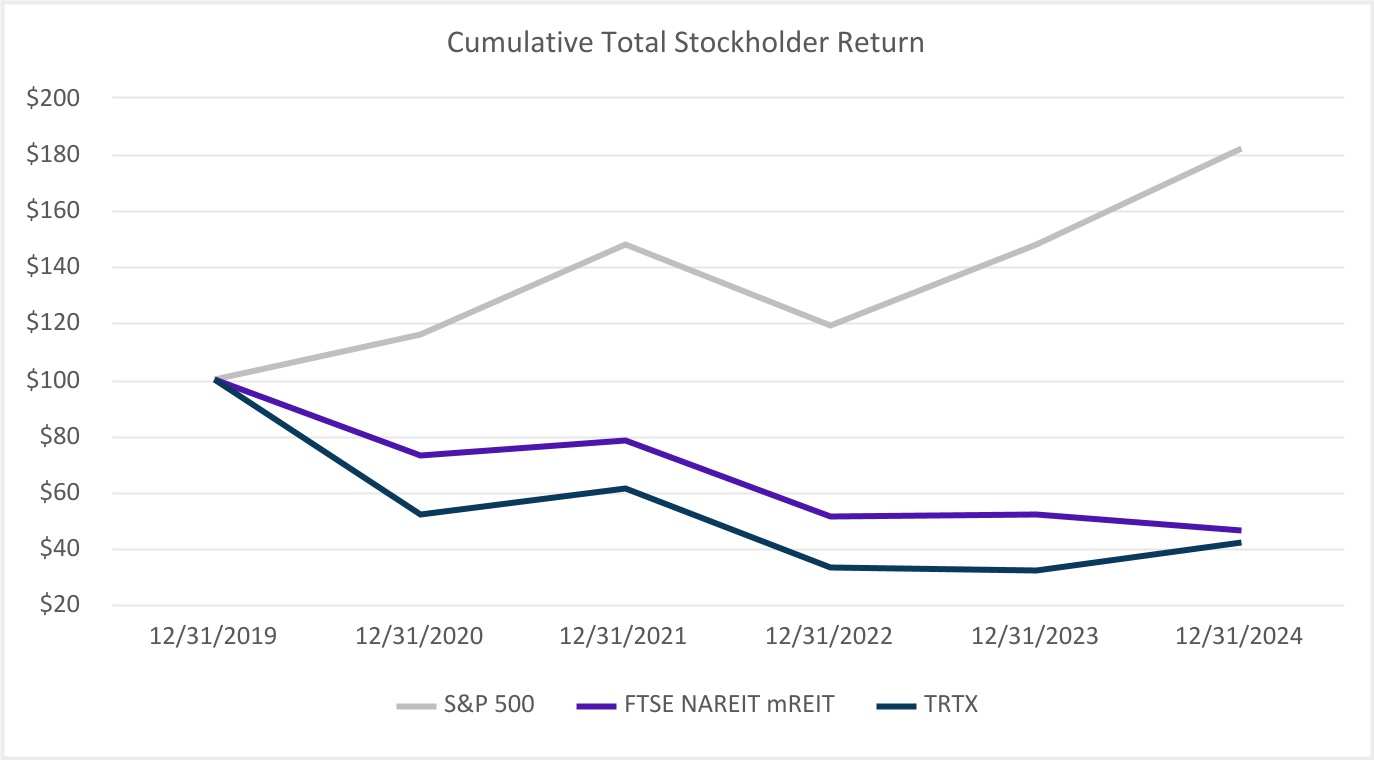Select the TRTX line point at 12/31/2020
The height and width of the screenshot is (760, 1374).
421,514
